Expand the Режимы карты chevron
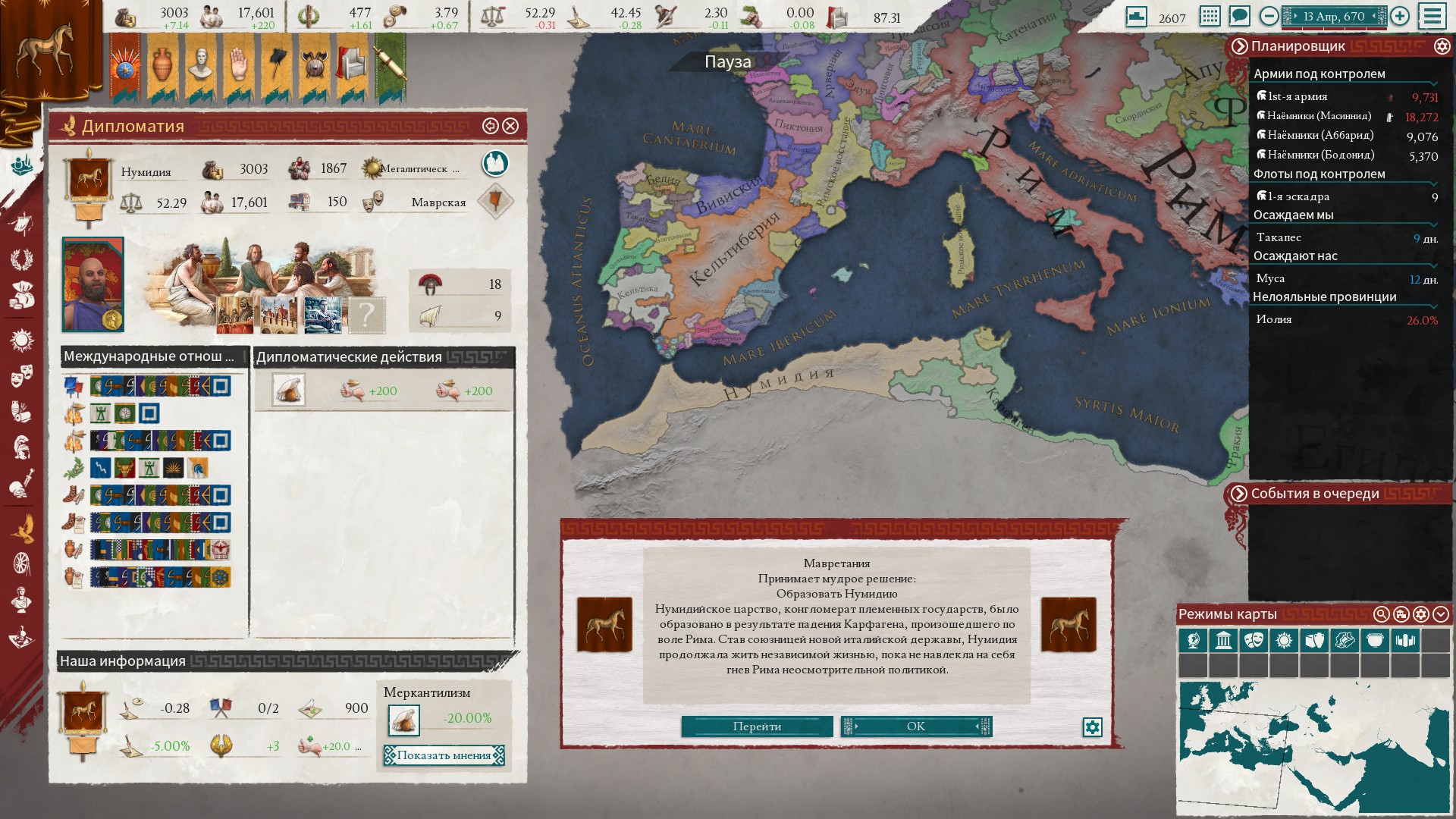This screenshot has width=1456, height=819. pos(1441,614)
